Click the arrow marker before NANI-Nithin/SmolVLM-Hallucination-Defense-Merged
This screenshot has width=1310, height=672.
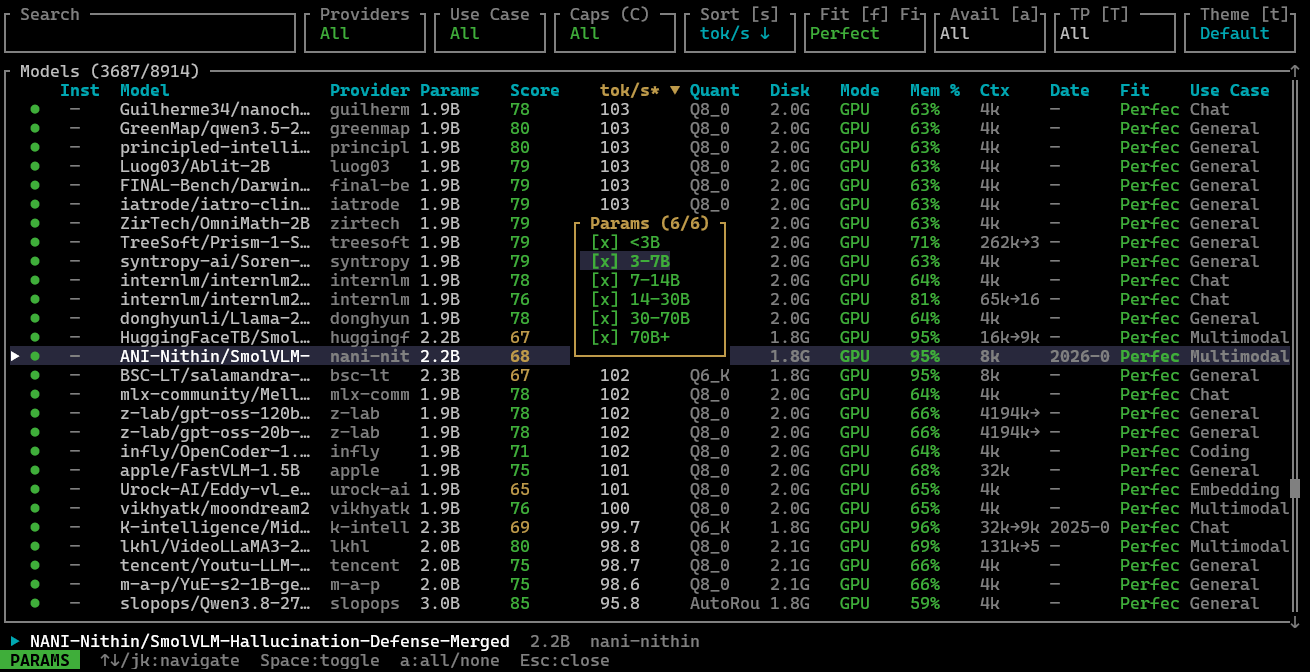[x=15, y=641]
